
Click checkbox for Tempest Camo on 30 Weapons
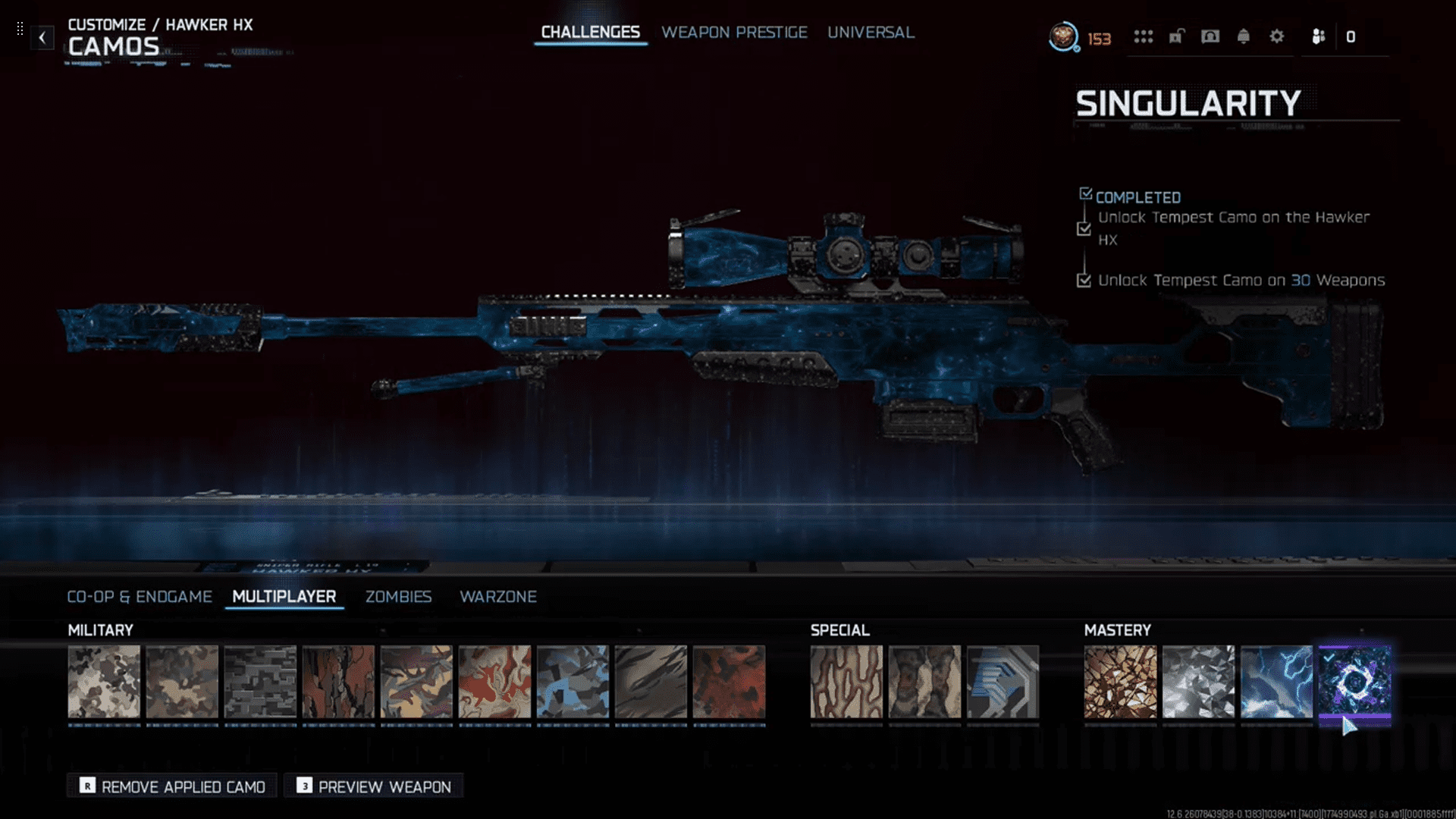pyautogui.click(x=1084, y=281)
